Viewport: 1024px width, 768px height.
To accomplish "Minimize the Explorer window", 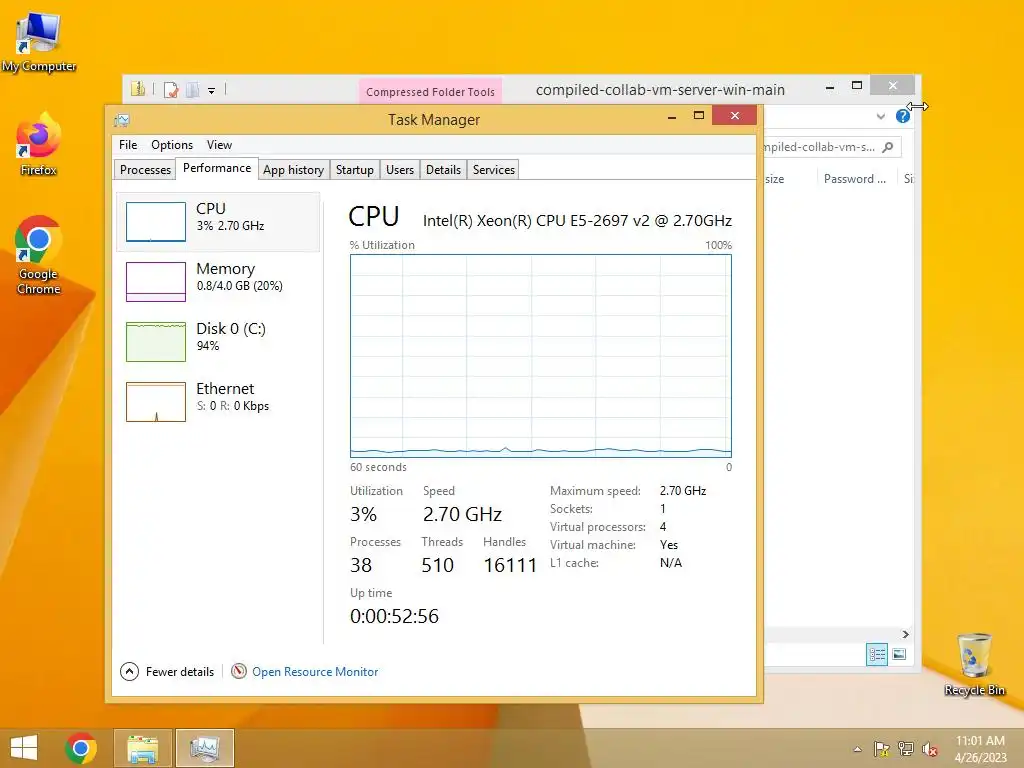I will click(x=830, y=86).
